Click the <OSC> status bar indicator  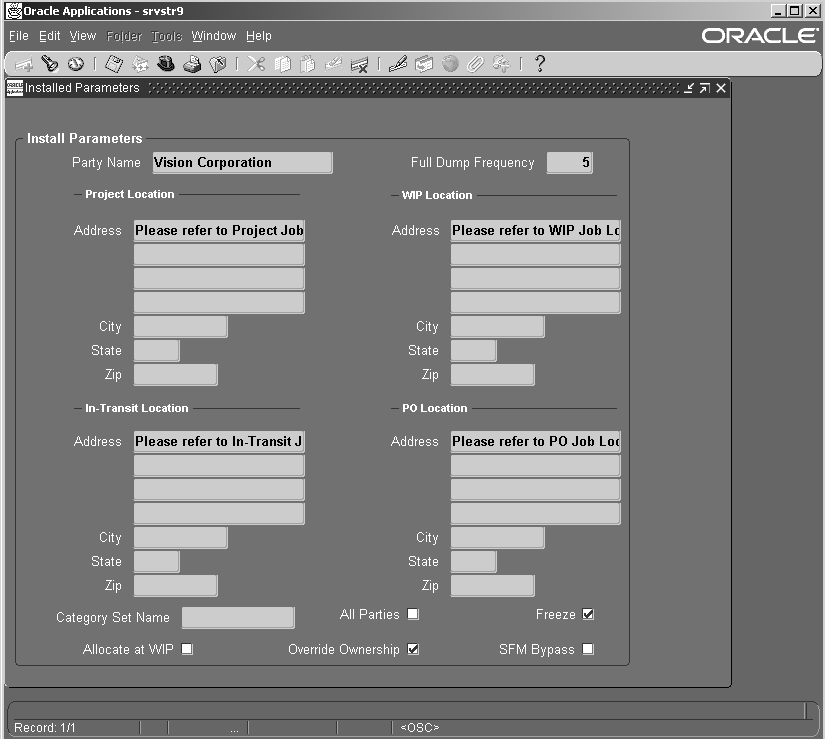(x=420, y=727)
